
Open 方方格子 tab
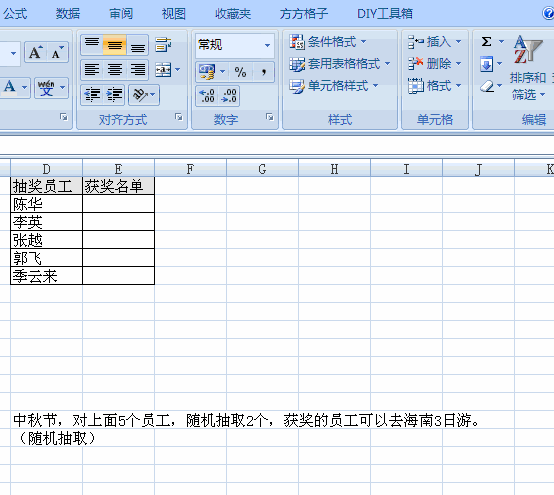click(x=304, y=14)
